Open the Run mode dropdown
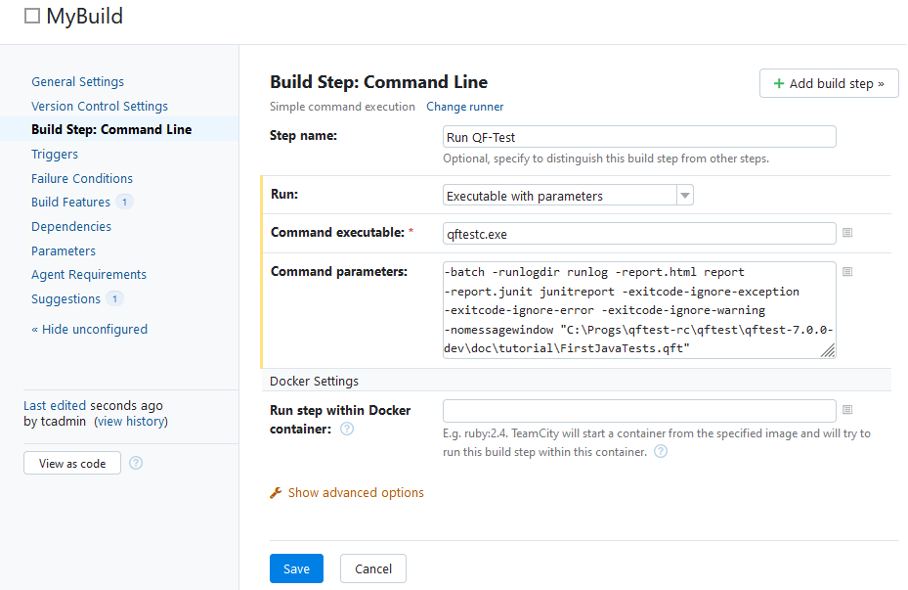 (x=568, y=196)
